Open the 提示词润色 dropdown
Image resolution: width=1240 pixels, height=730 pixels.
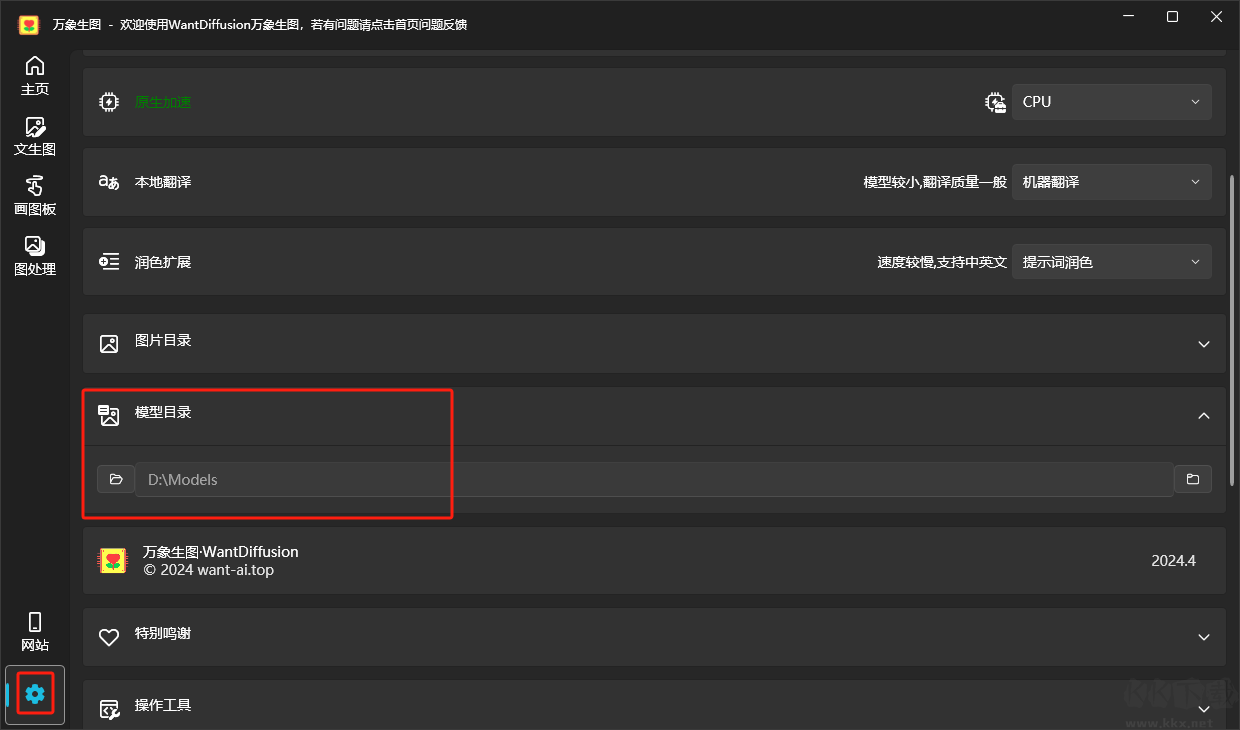(x=1112, y=261)
